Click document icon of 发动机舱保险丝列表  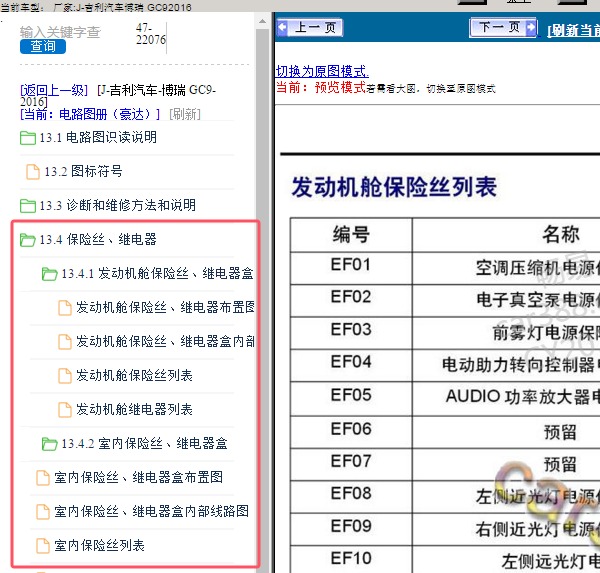(x=65, y=376)
